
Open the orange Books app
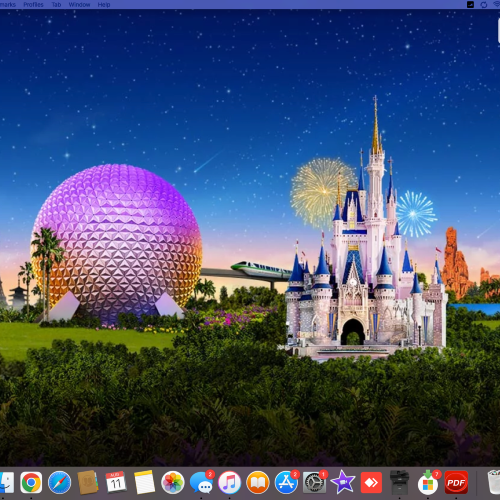pyautogui.click(x=258, y=482)
